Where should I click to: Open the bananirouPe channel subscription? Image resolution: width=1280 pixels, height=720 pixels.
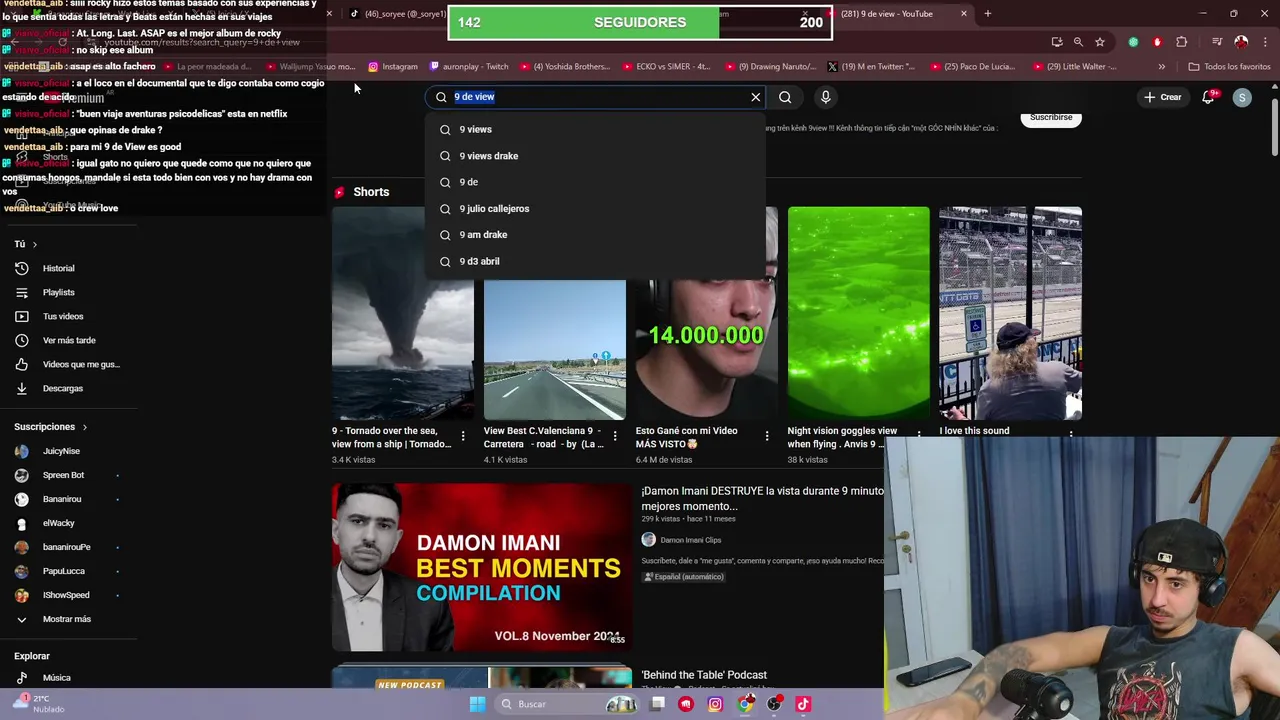(x=67, y=547)
